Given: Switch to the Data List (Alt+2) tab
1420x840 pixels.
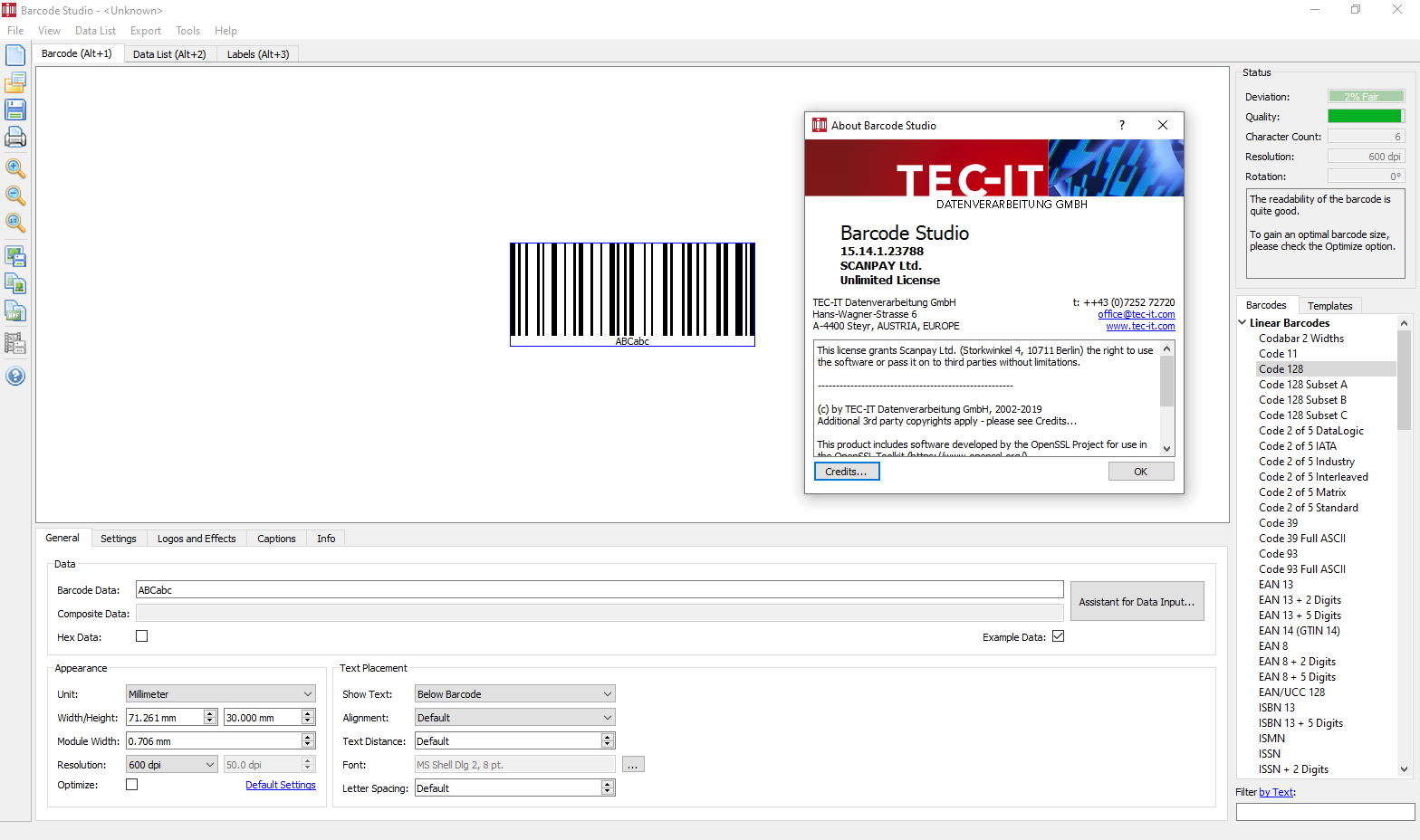Looking at the screenshot, I should (169, 54).
